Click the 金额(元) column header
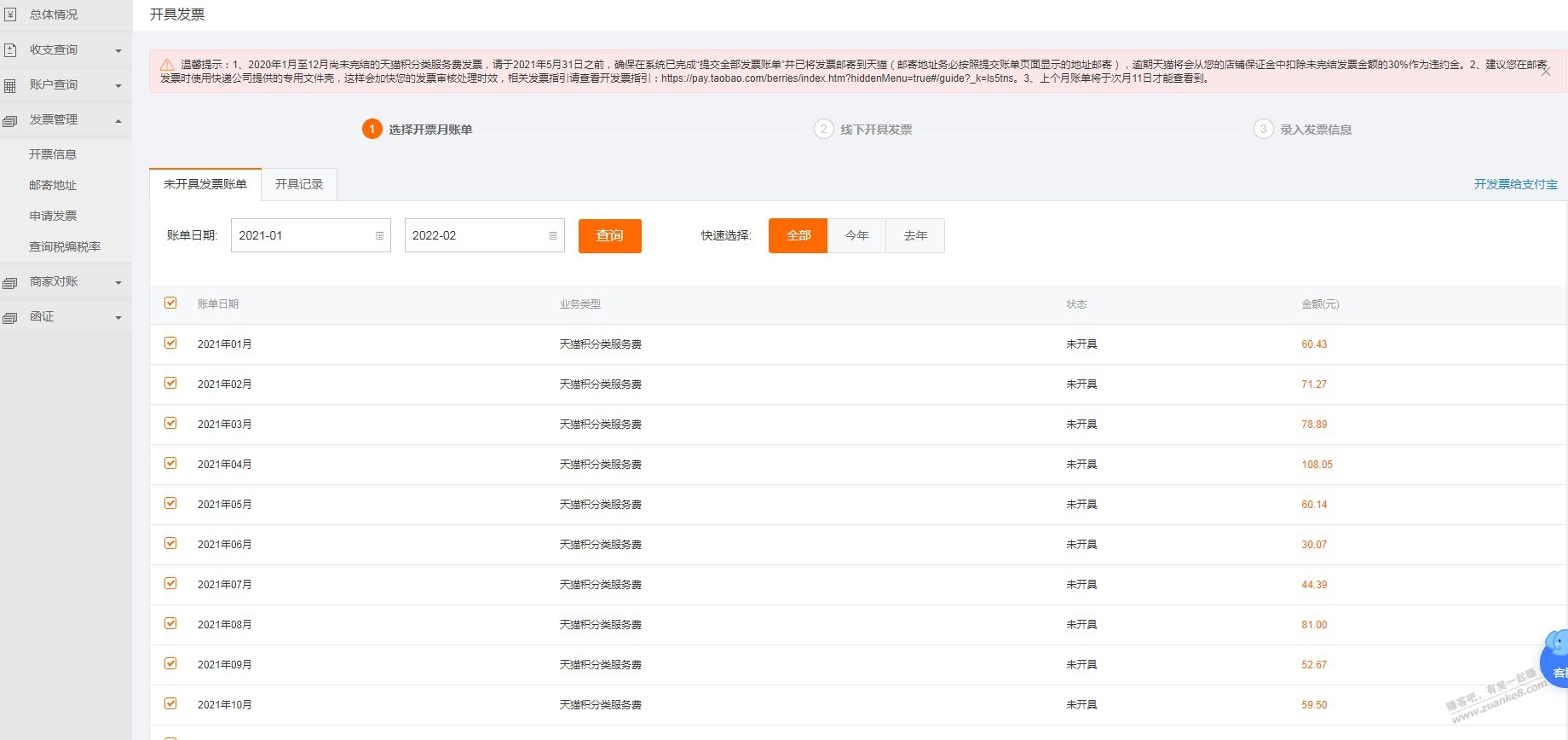 (1320, 304)
